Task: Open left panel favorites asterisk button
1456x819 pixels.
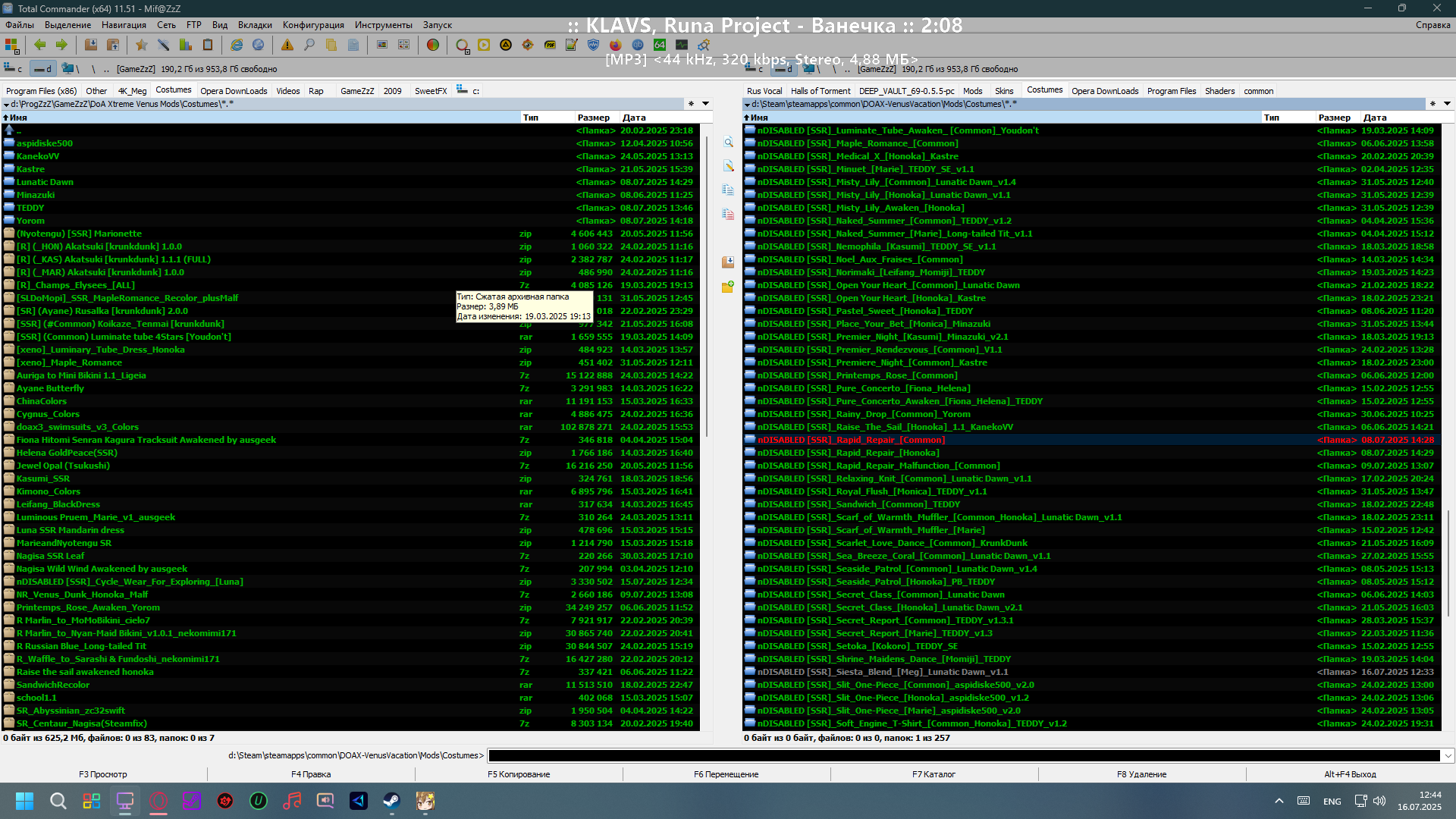Action: 691,104
